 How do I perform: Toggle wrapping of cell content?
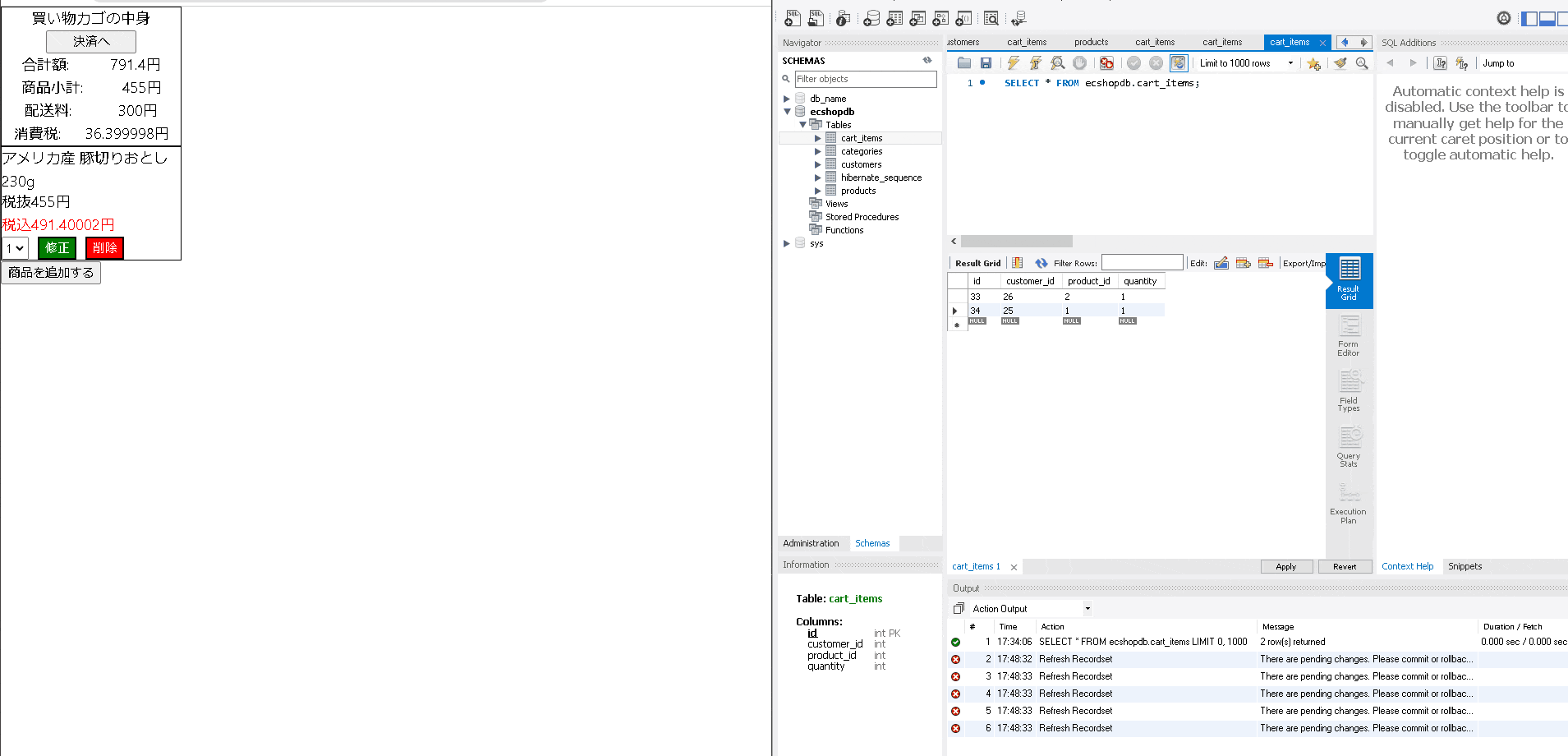point(1018,263)
